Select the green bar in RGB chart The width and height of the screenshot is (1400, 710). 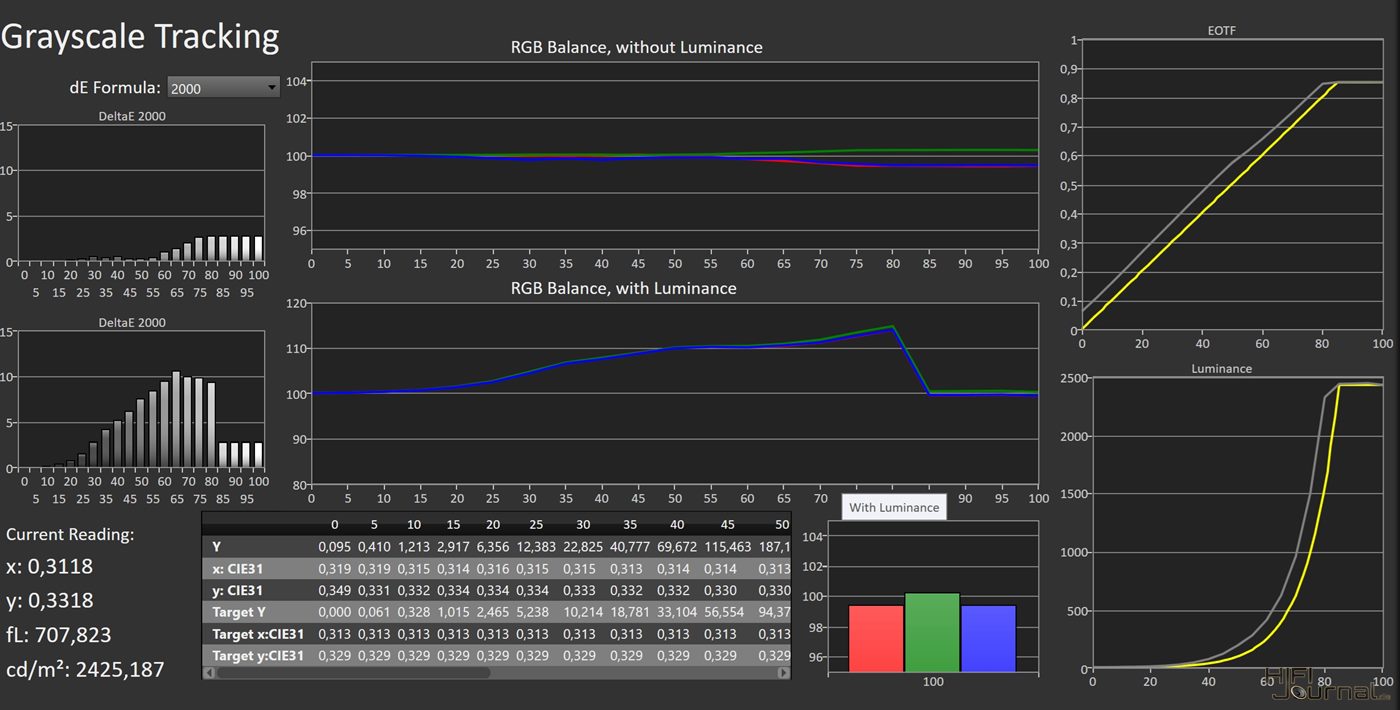(932, 632)
